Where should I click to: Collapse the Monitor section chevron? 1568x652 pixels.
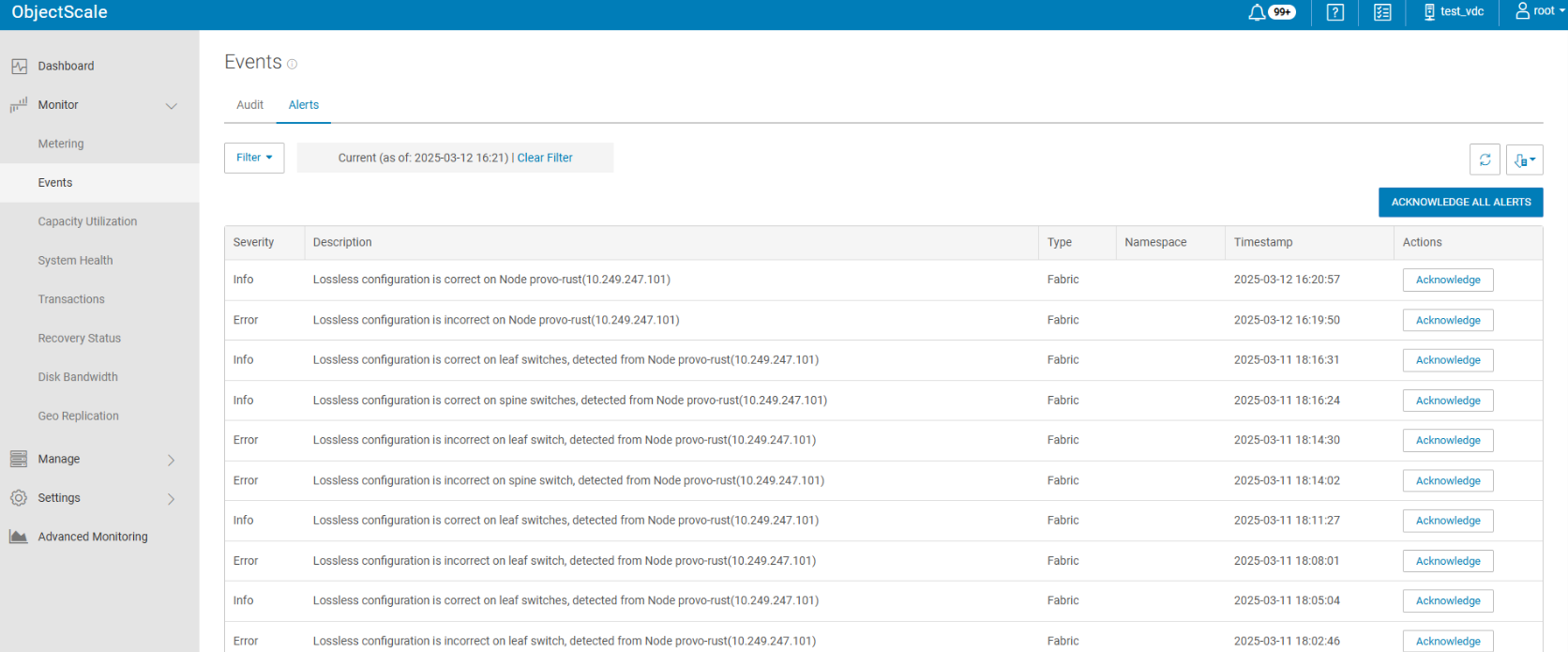(172, 106)
